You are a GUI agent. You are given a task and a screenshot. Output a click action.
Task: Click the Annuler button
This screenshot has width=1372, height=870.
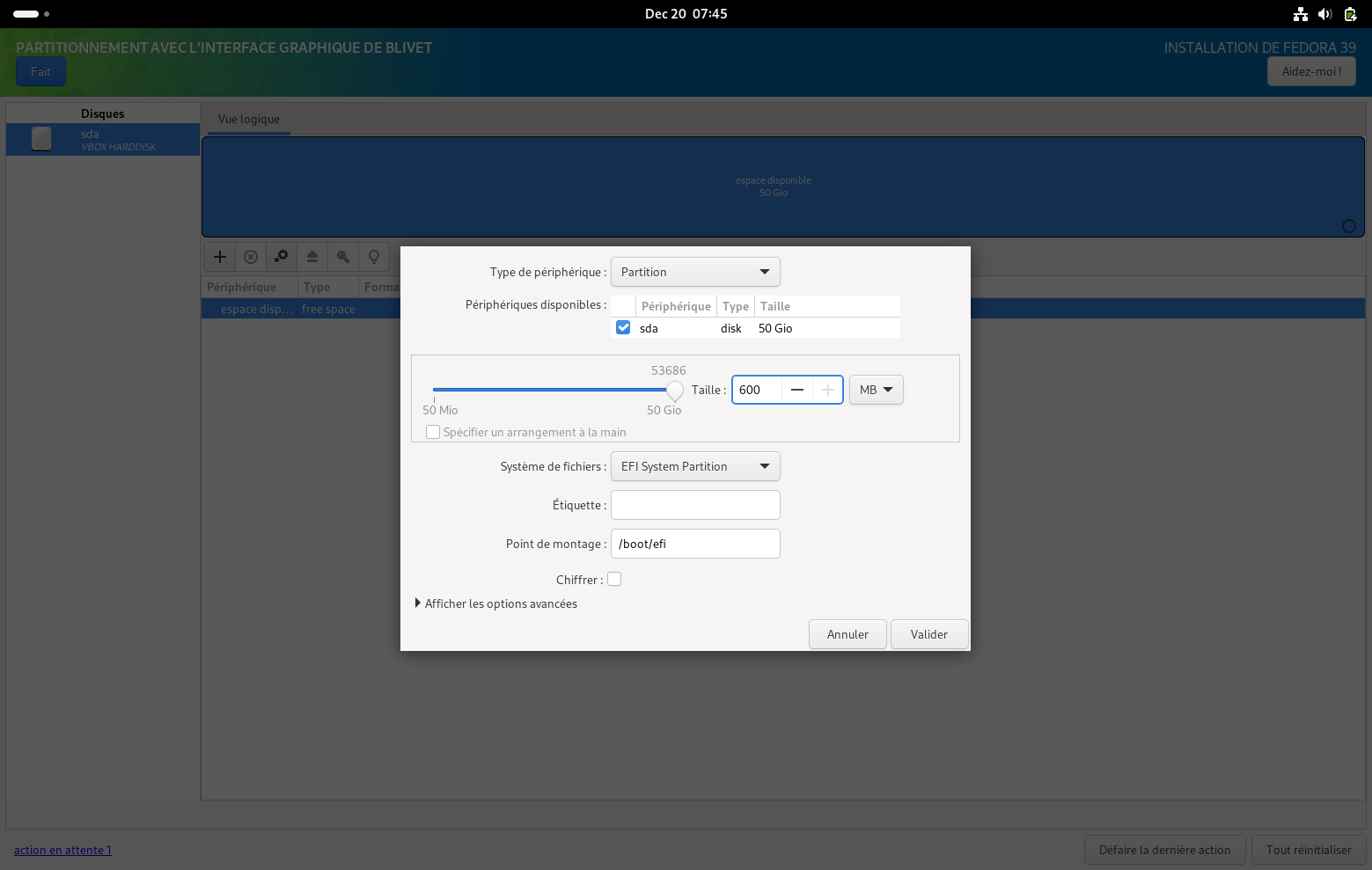pyautogui.click(x=847, y=634)
